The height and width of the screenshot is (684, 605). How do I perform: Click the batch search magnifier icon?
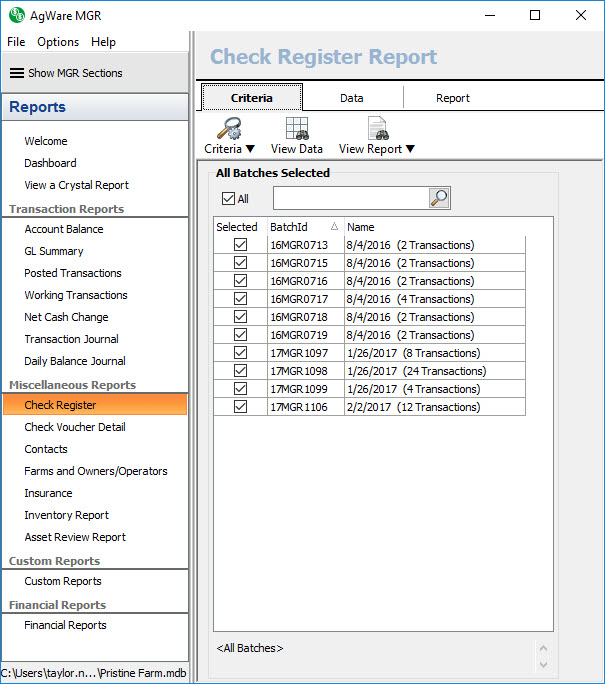pyautogui.click(x=439, y=198)
